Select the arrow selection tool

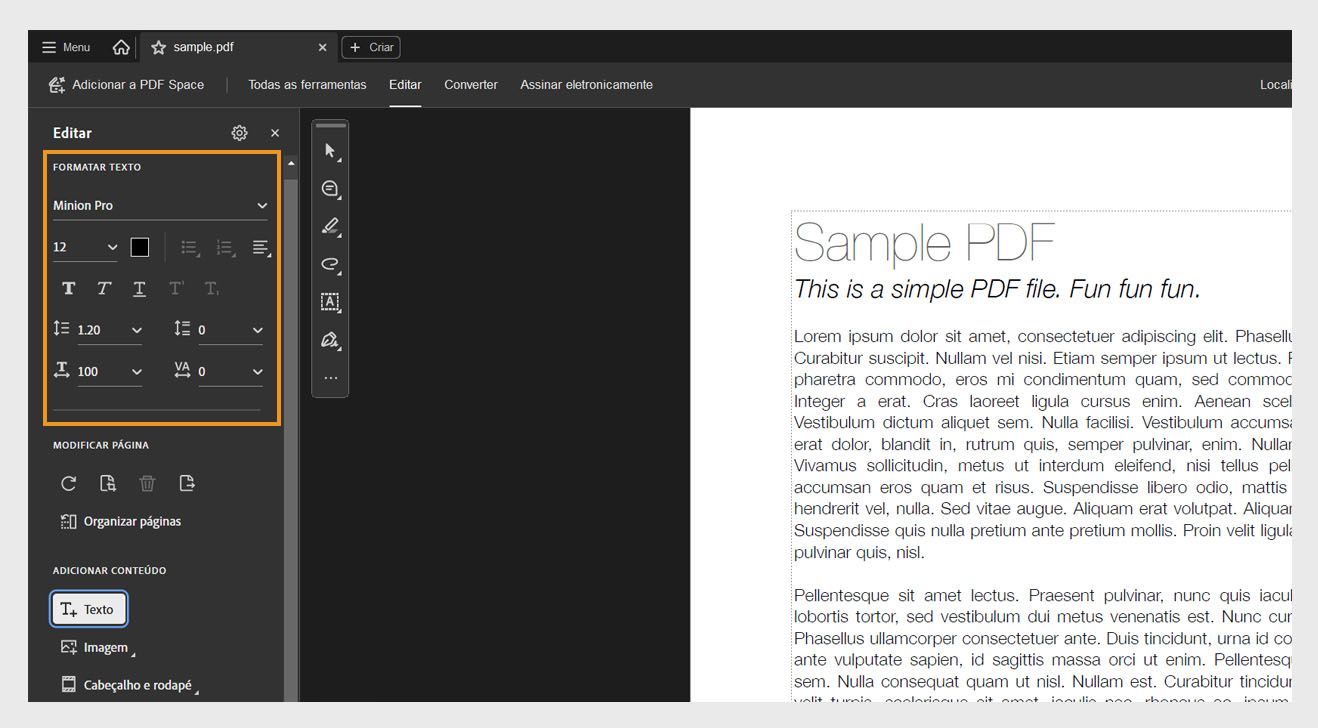point(330,152)
